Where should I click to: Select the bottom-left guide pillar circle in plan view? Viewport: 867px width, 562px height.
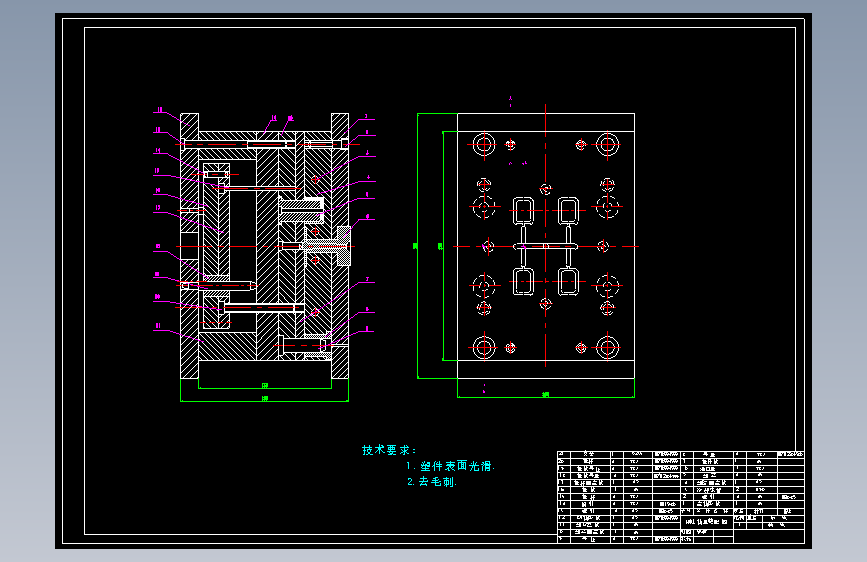(x=484, y=348)
